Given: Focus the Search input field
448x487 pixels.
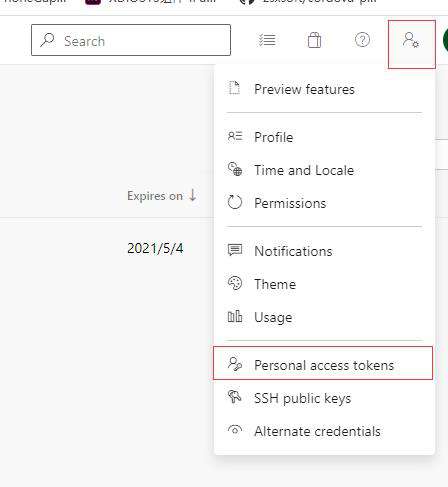Looking at the screenshot, I should (x=131, y=40).
